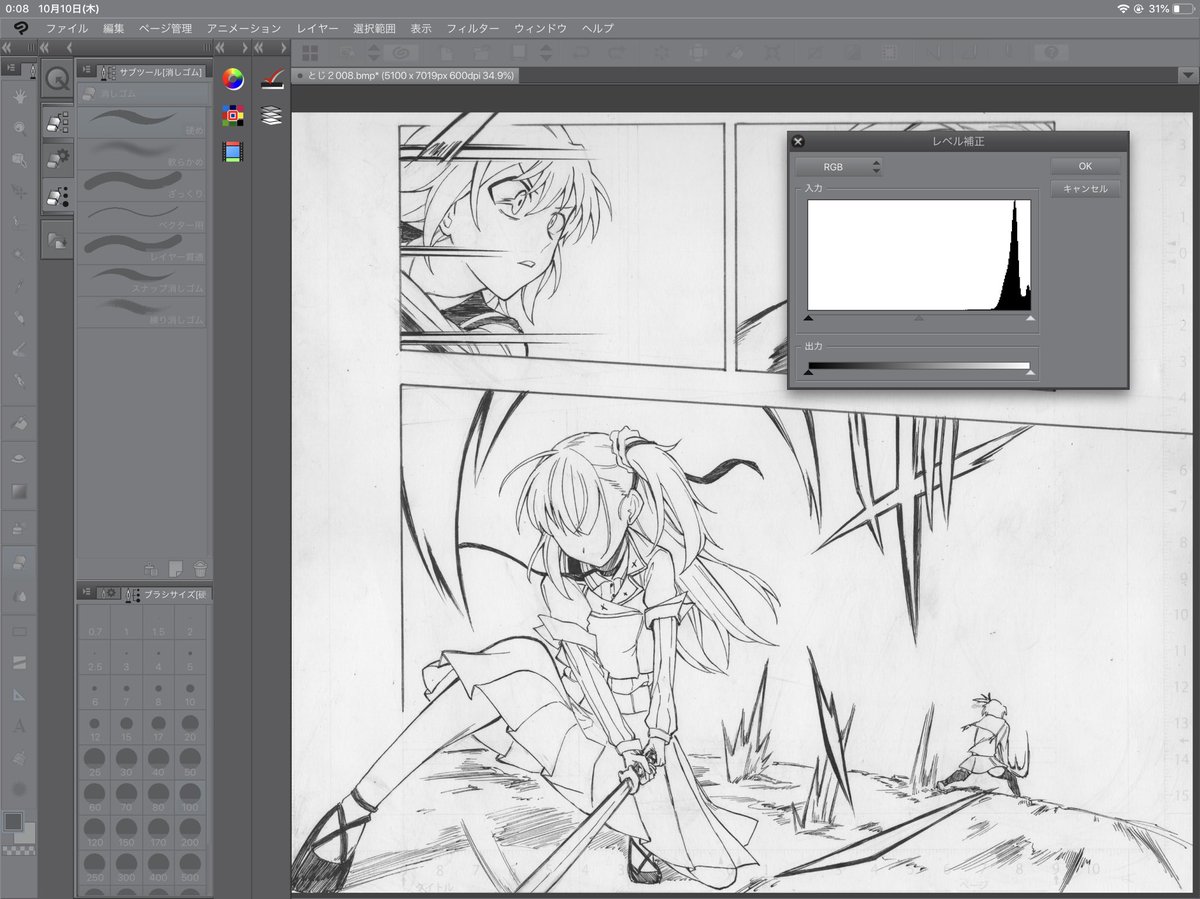Open the Layer palette icon
Image resolution: width=1200 pixels, height=899 pixels.
(x=271, y=116)
